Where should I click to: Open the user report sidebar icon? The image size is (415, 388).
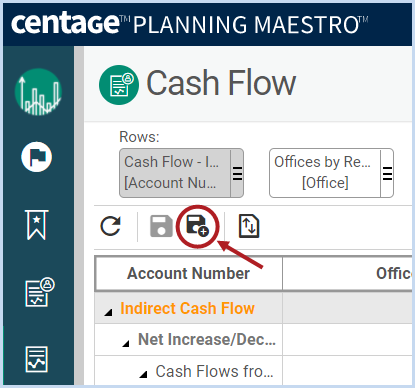point(40,292)
